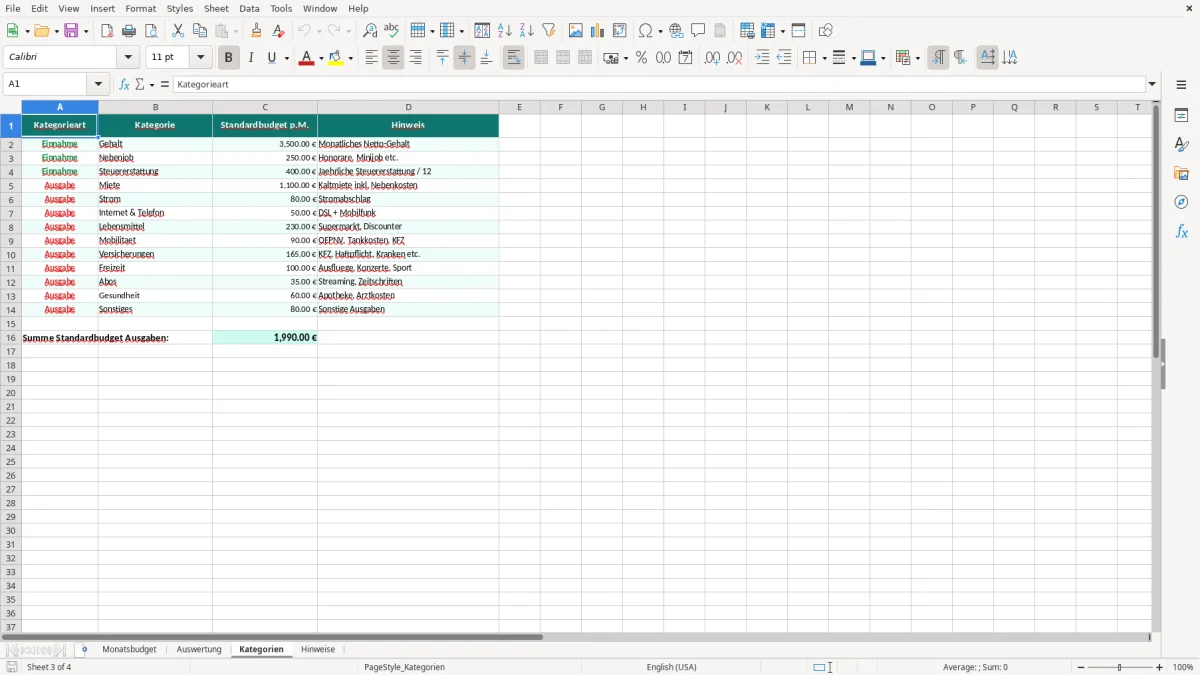Toggle print preview
The height and width of the screenshot is (675, 1200).
151,31
